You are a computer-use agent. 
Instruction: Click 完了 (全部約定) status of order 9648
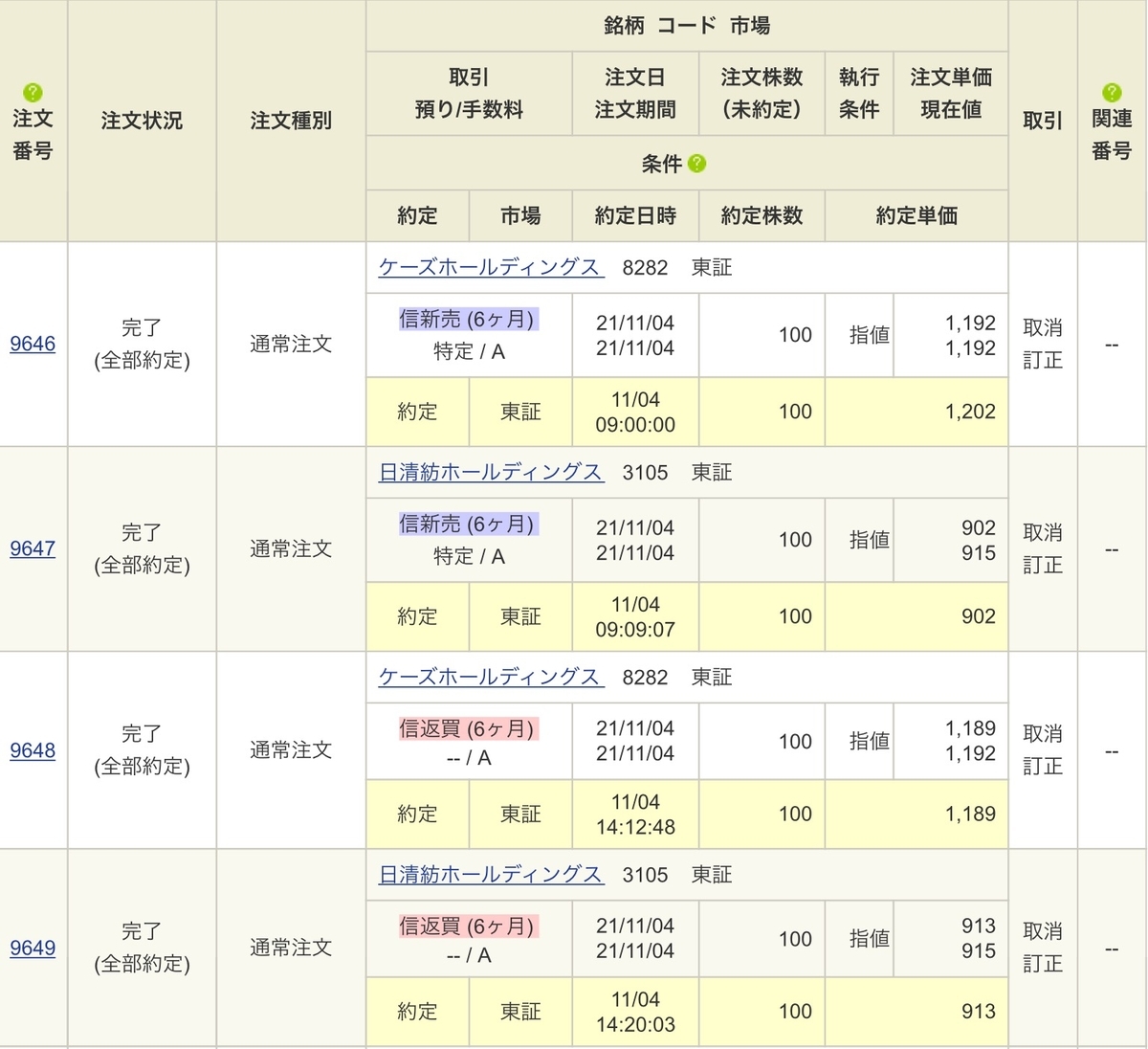point(142,750)
